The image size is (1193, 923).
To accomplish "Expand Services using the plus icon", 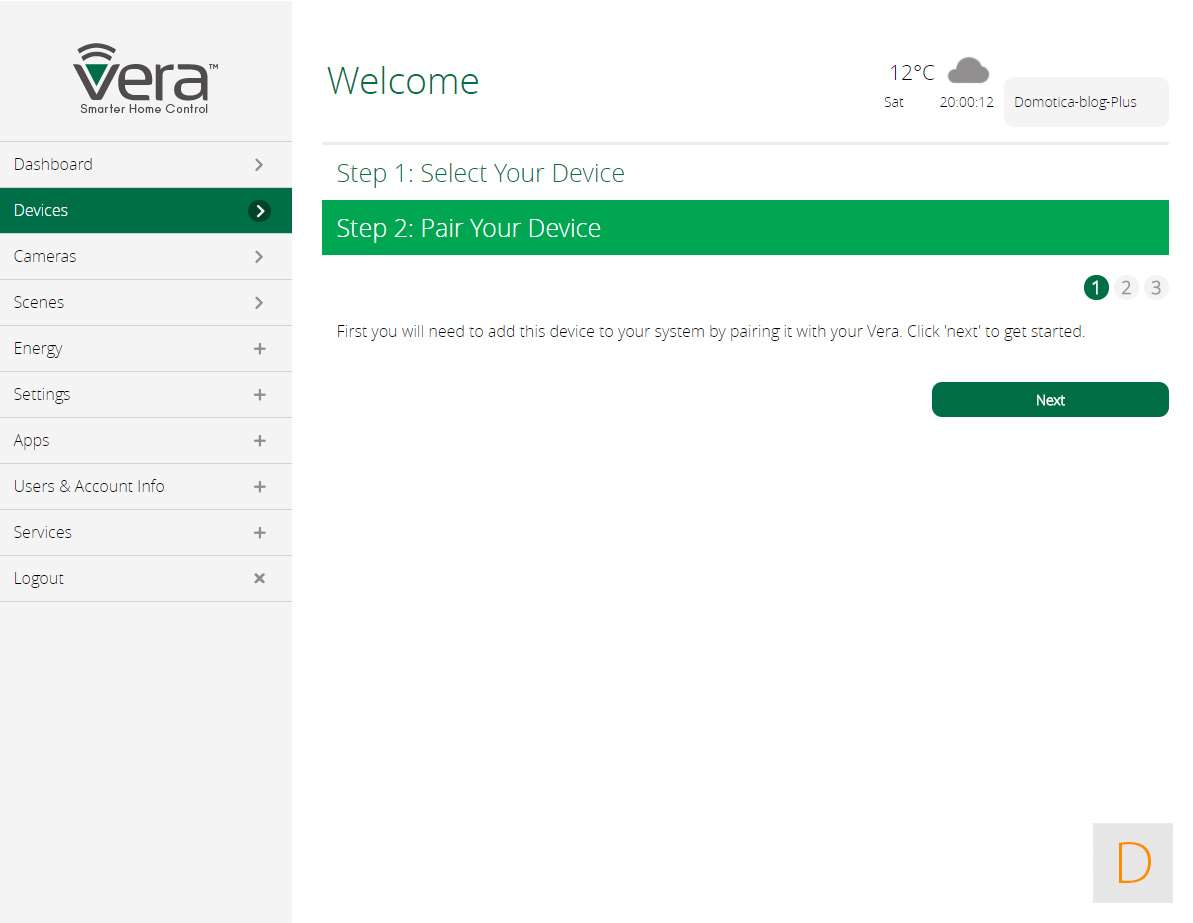I will click(x=259, y=533).
